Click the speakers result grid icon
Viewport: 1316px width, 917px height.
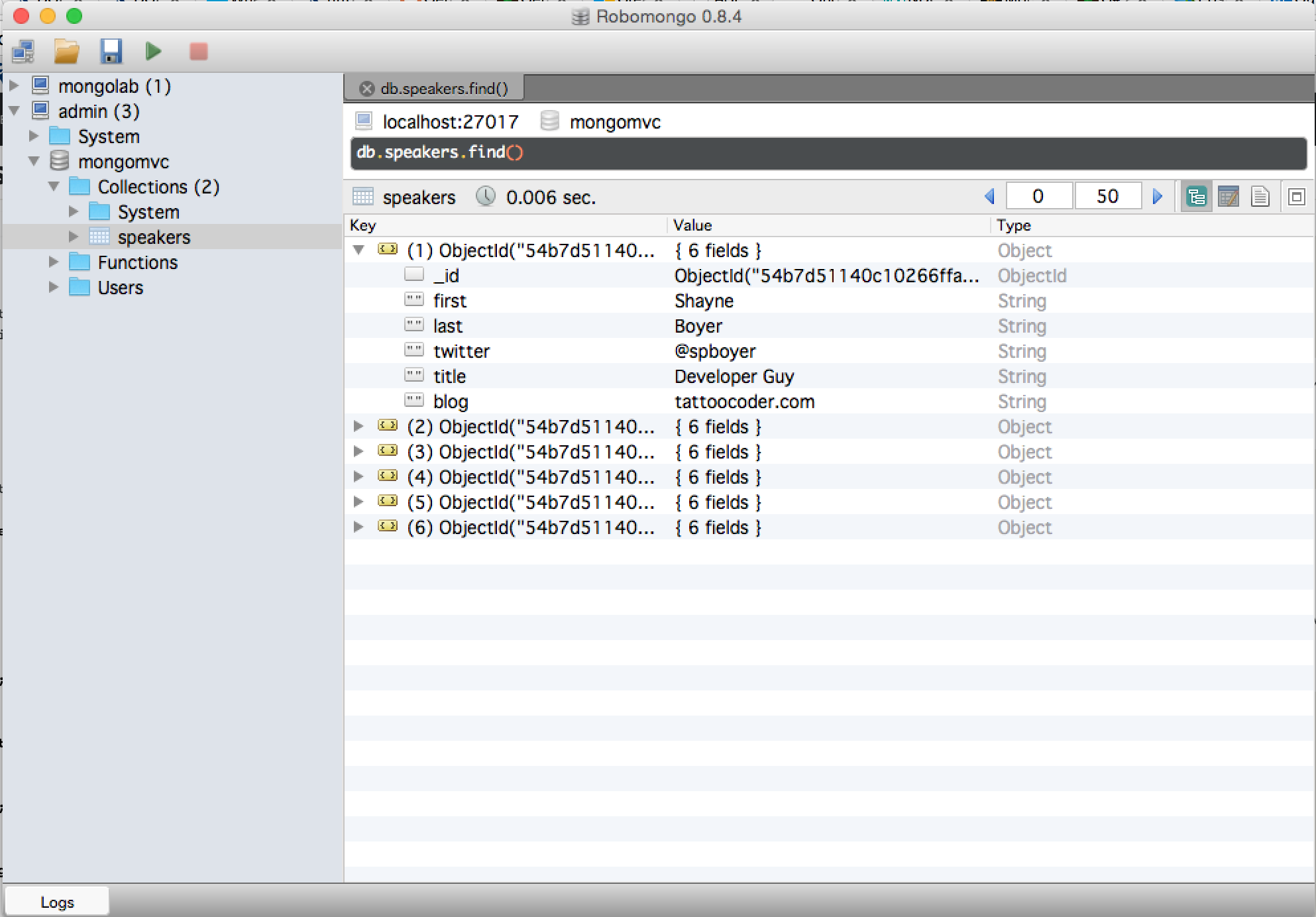point(363,197)
